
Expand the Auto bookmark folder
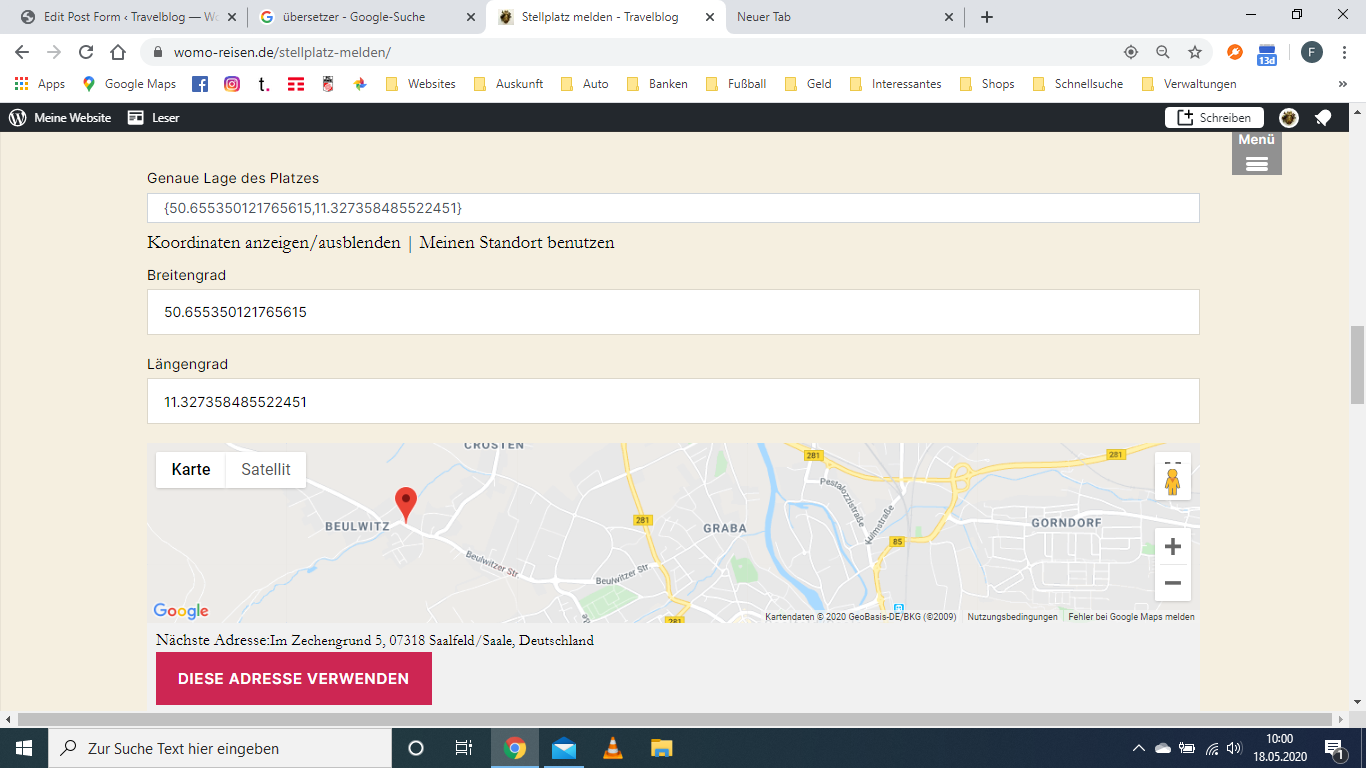click(x=585, y=84)
